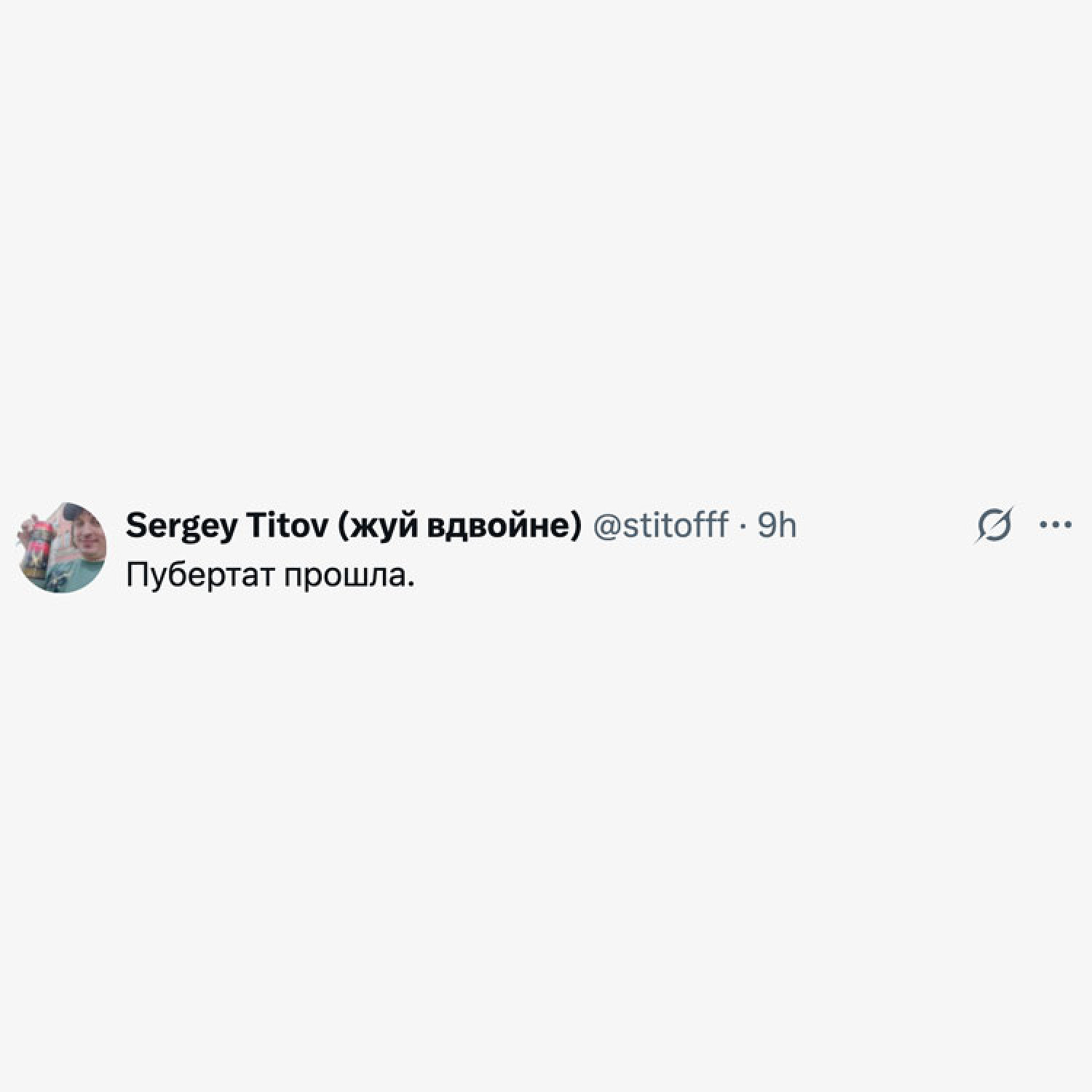Click the slashed-circle Grok button
Viewport: 1092px width, 1092px height.
click(994, 524)
